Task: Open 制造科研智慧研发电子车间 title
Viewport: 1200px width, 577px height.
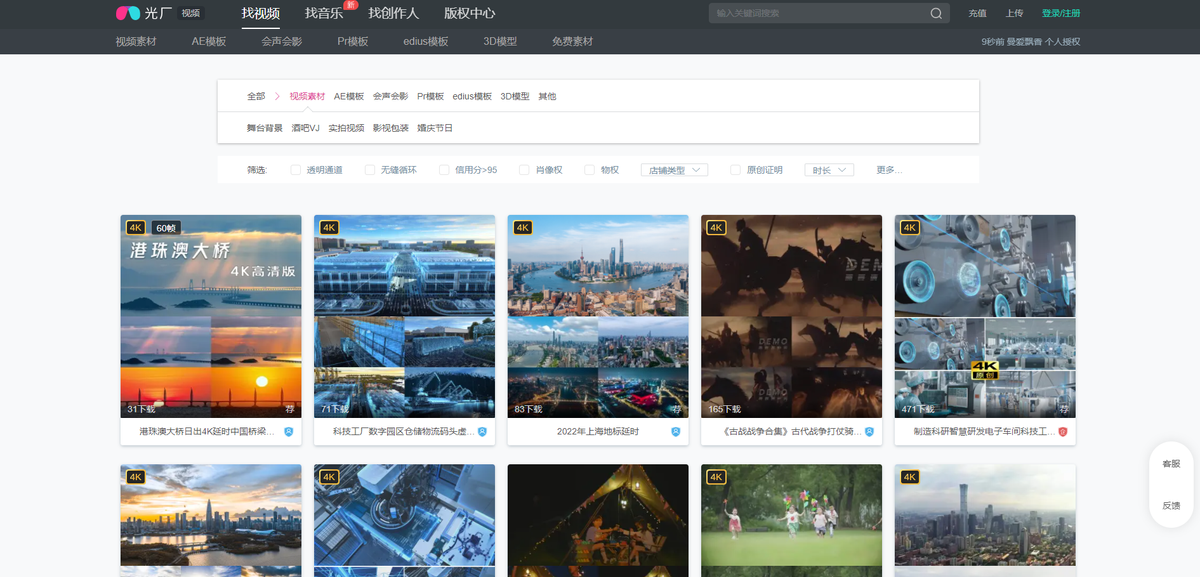Action: 984,432
